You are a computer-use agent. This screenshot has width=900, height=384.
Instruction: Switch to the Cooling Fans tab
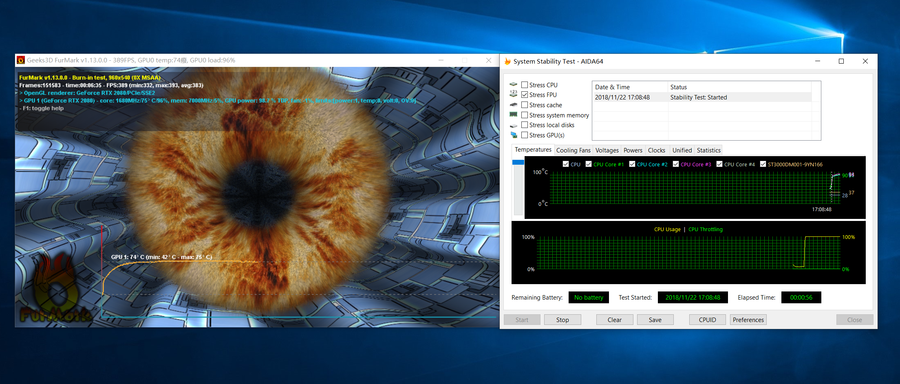pos(573,150)
